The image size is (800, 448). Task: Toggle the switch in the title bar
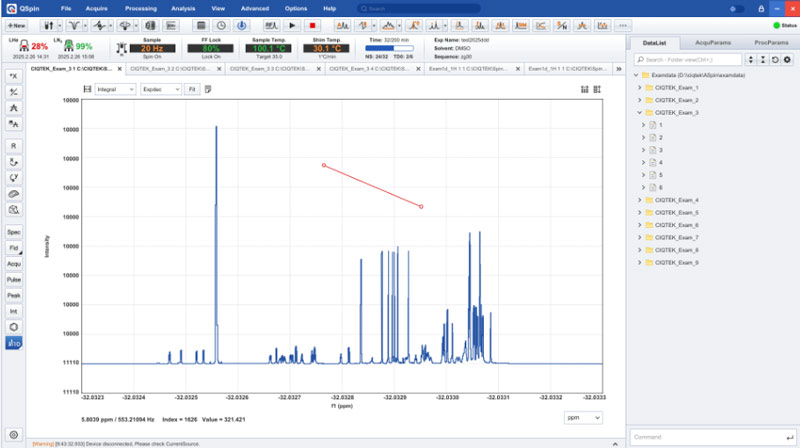(737, 8)
